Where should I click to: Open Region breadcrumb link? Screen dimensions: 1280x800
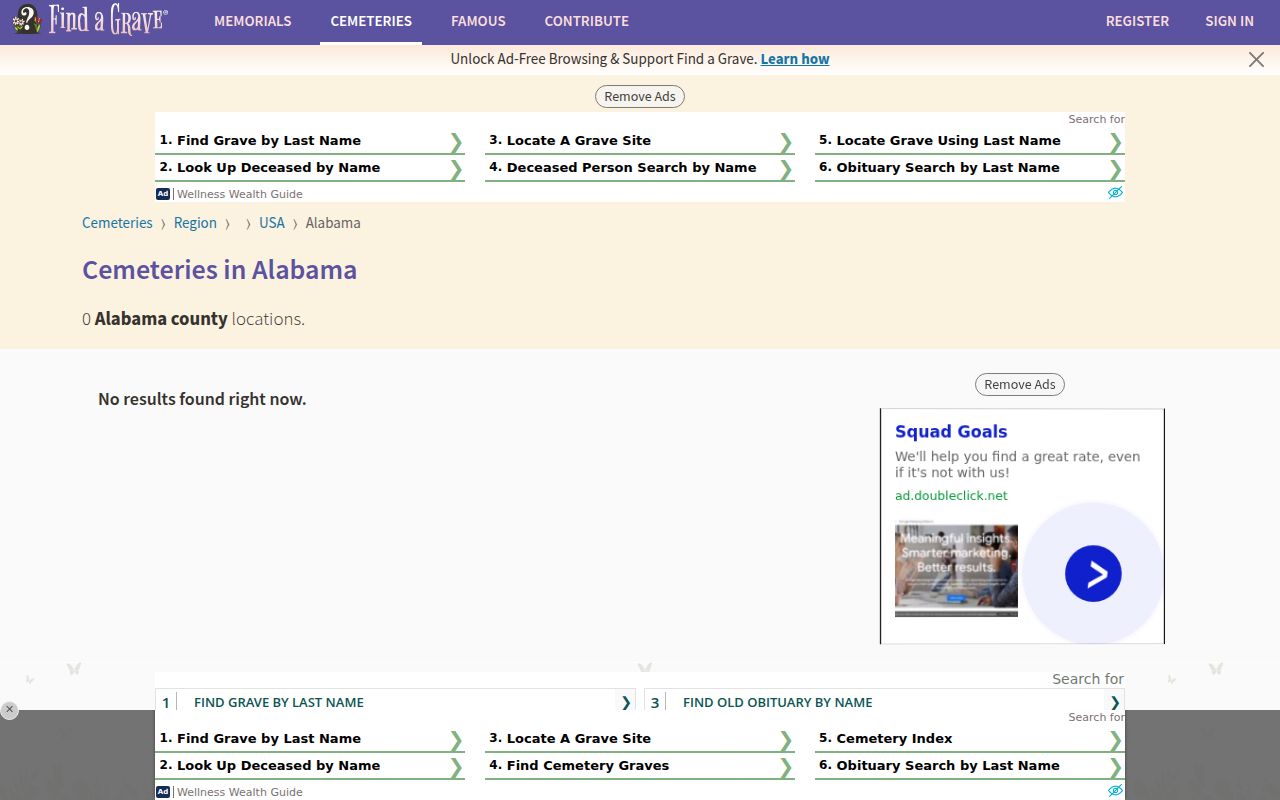pos(195,223)
